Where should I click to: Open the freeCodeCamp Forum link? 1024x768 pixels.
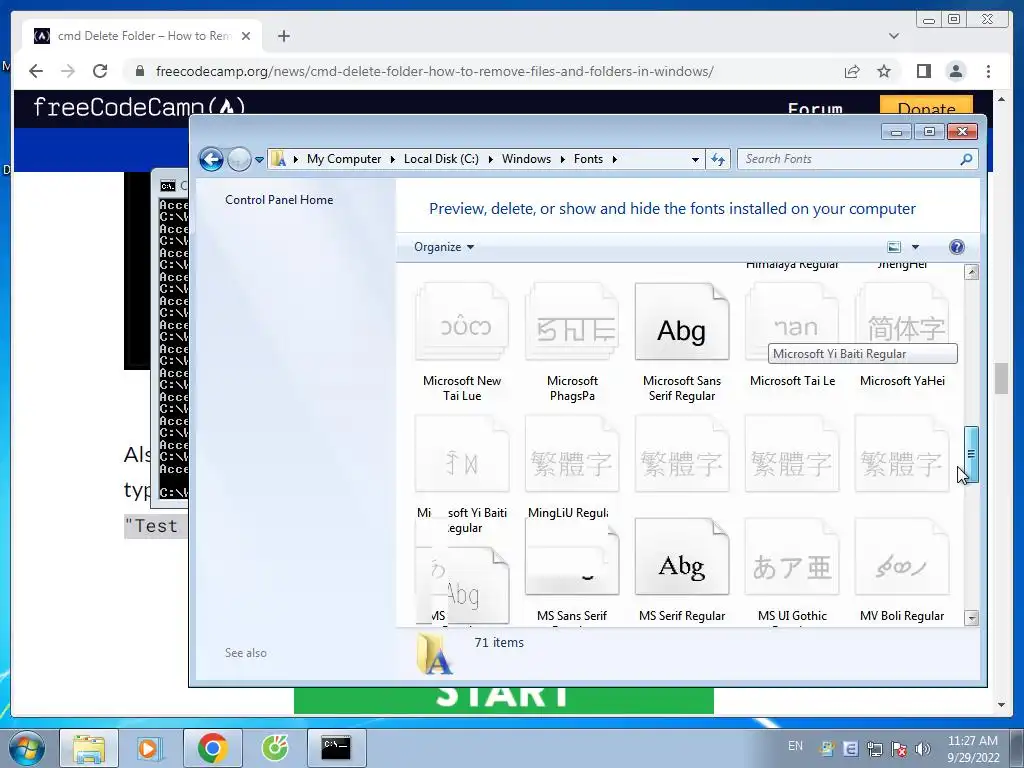(815, 109)
